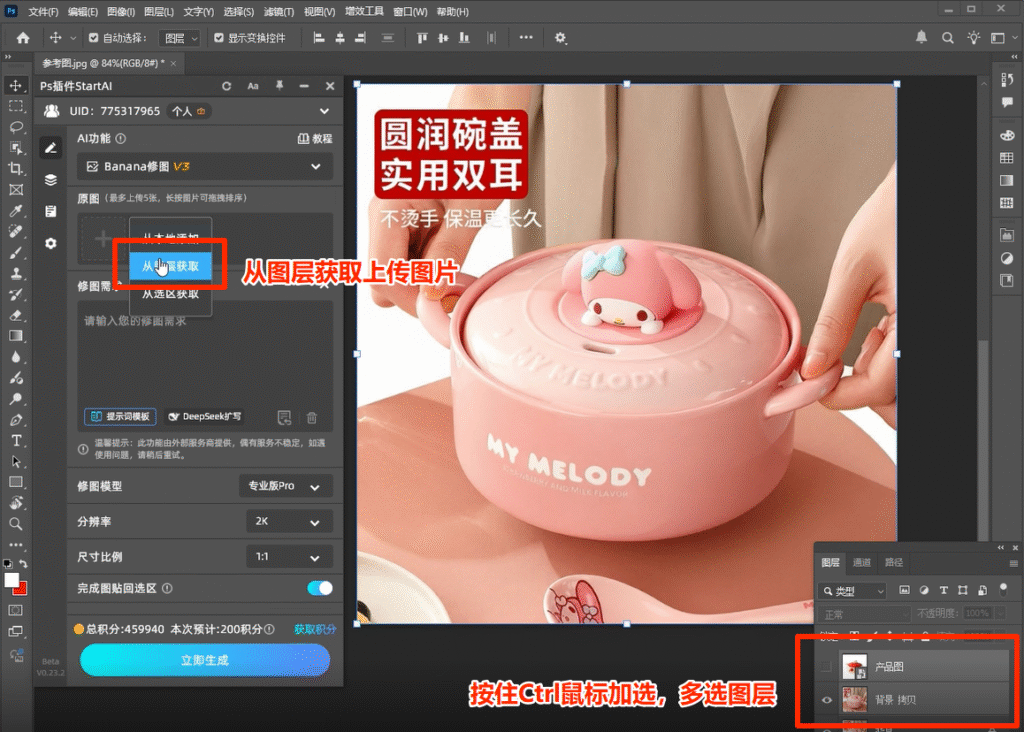Click the align left edges icon
Image resolution: width=1024 pixels, height=732 pixels.
(x=319, y=38)
